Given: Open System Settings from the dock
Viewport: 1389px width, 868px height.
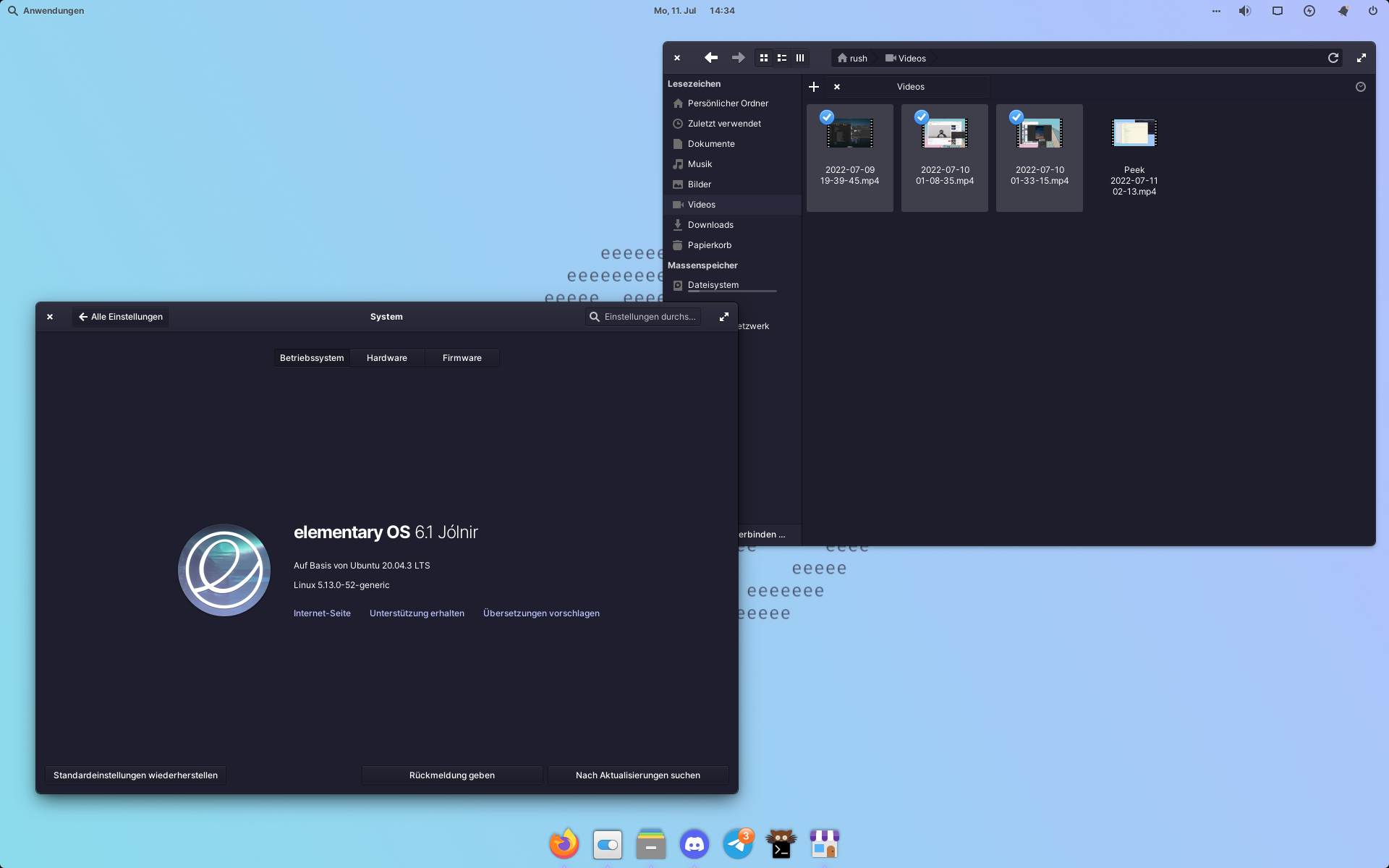Looking at the screenshot, I should point(608,844).
